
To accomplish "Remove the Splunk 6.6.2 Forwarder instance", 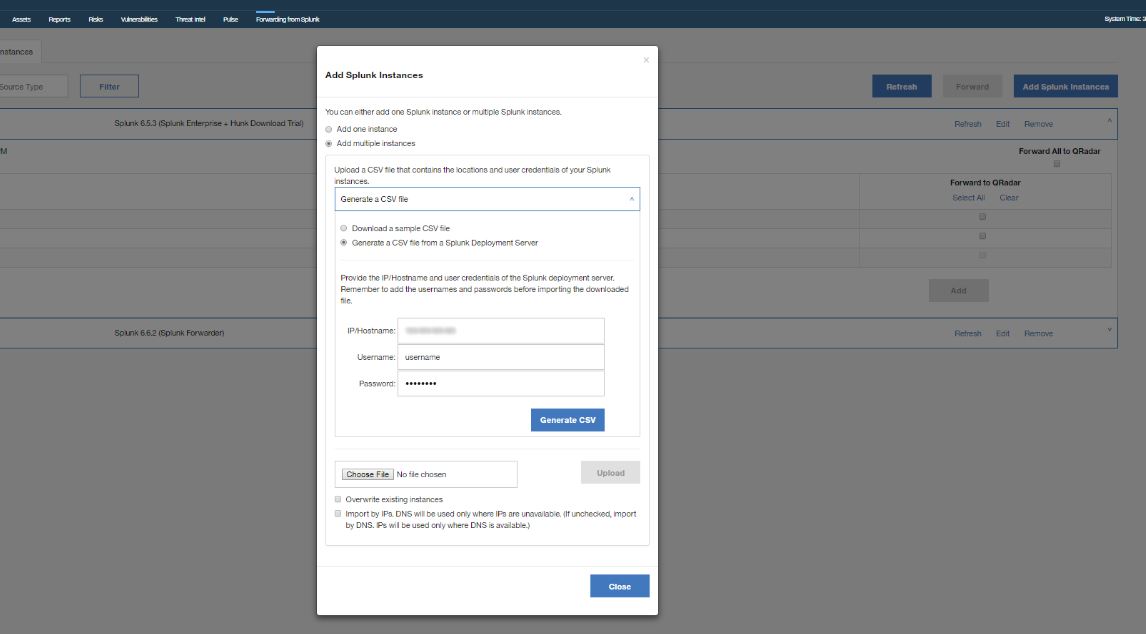I will (1039, 332).
